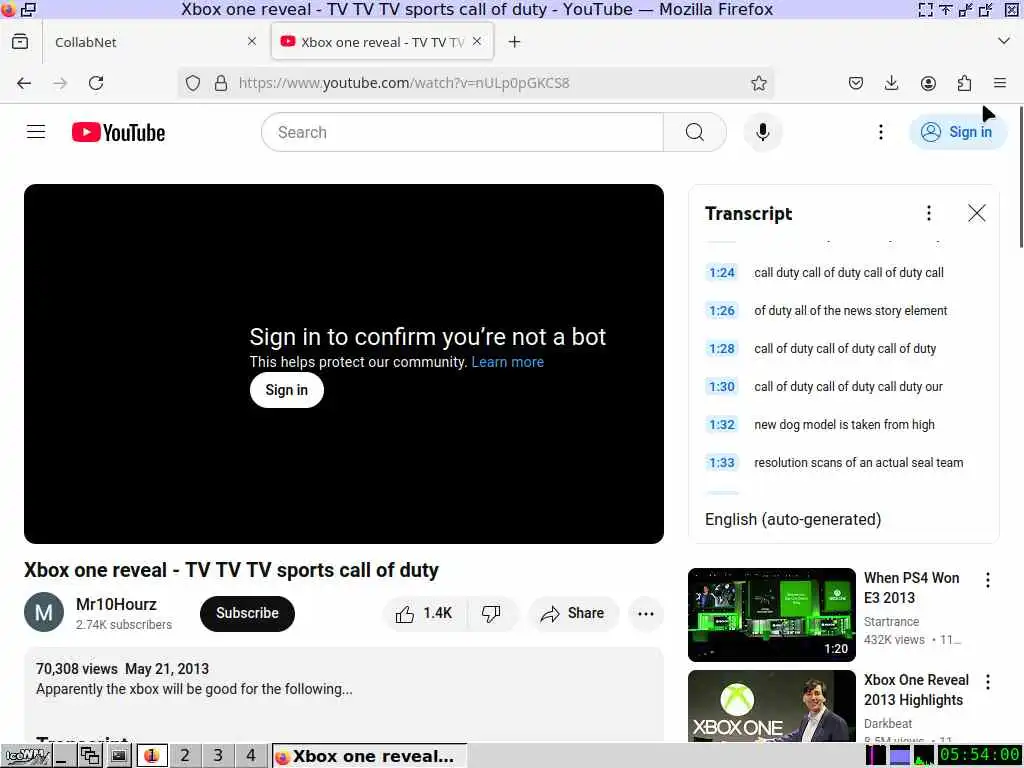1024x768 pixels.
Task: Open Xbox One Reveal Highlights thumbnail
Action: [x=771, y=706]
